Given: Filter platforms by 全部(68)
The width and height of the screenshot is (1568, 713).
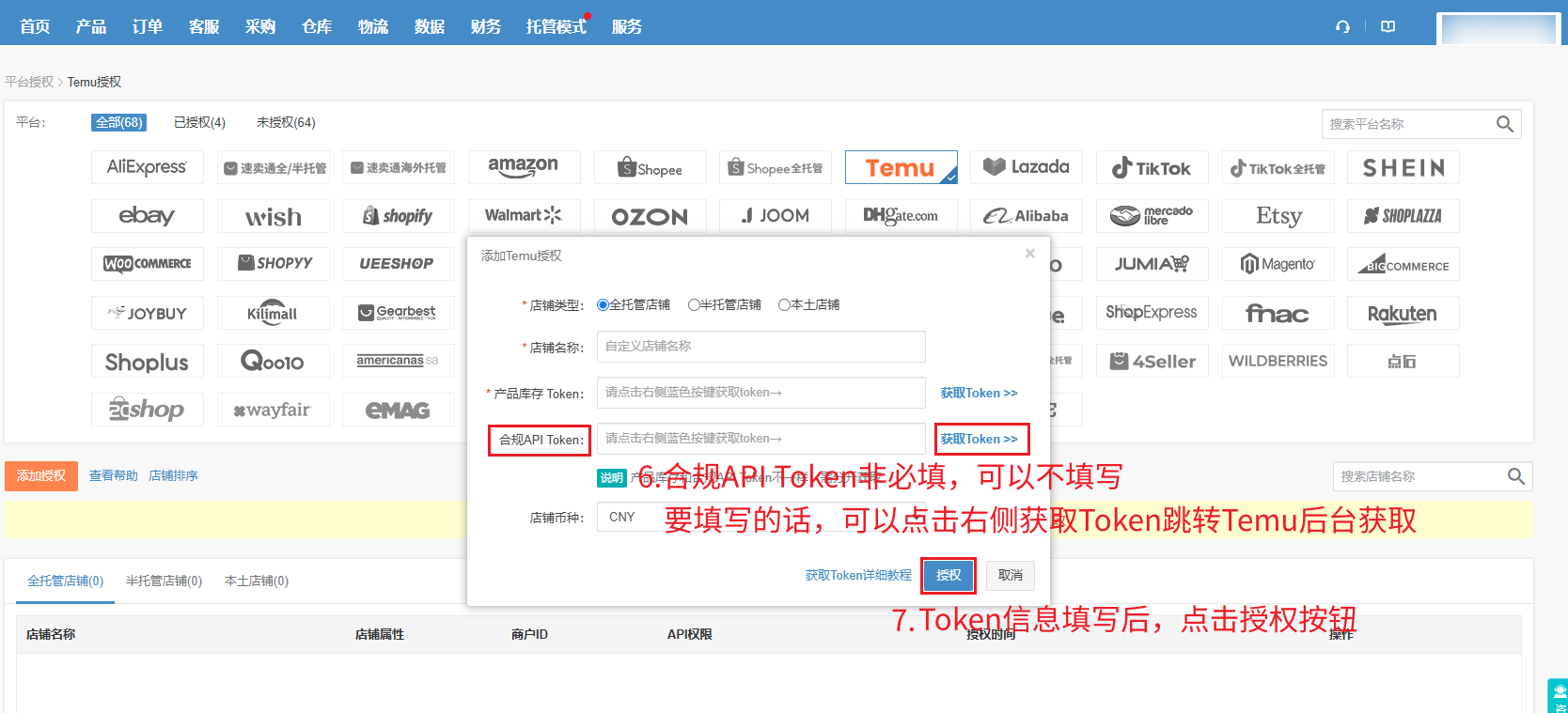Looking at the screenshot, I should click(x=119, y=122).
